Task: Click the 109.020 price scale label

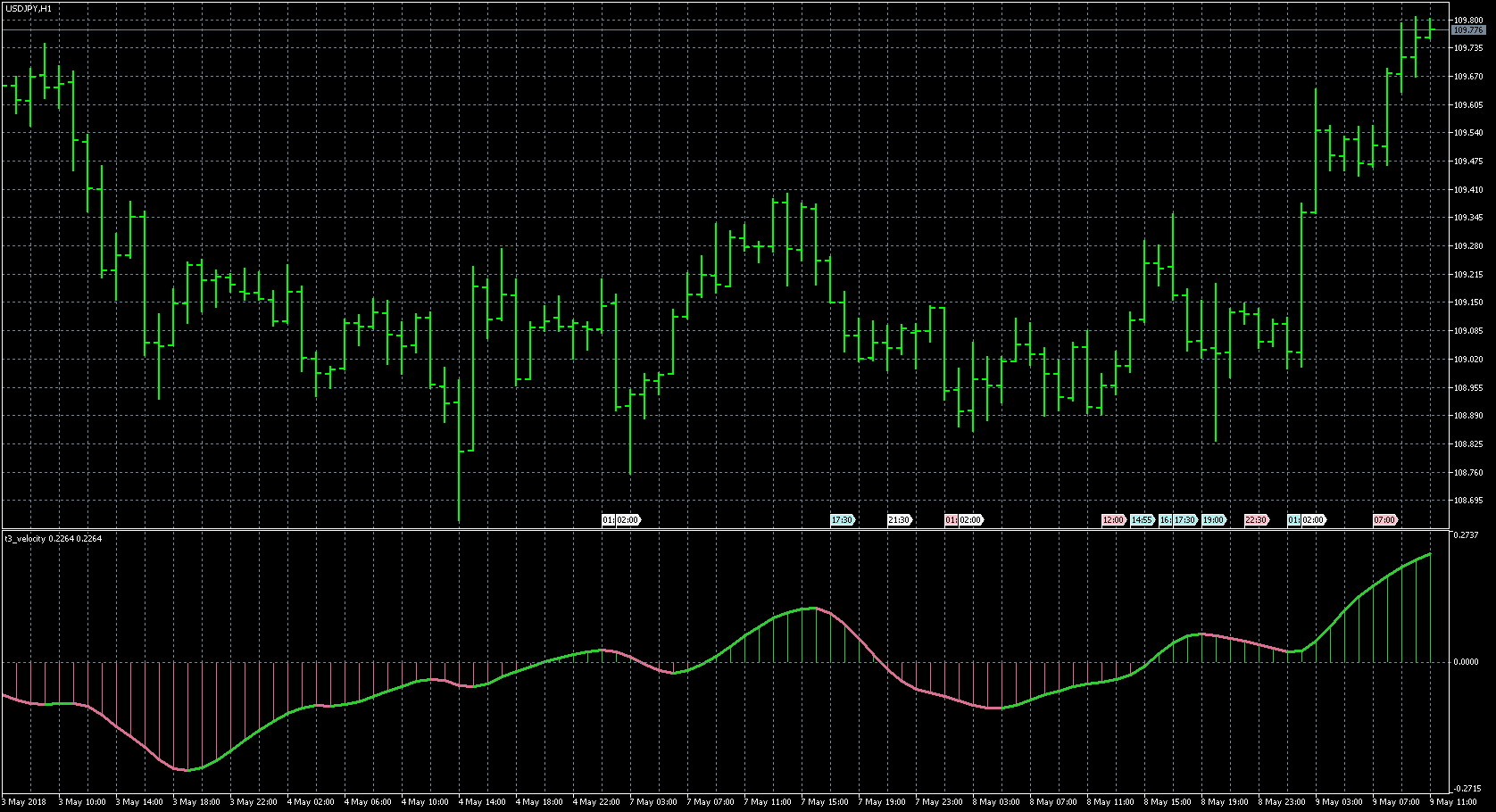Action: tap(1467, 360)
